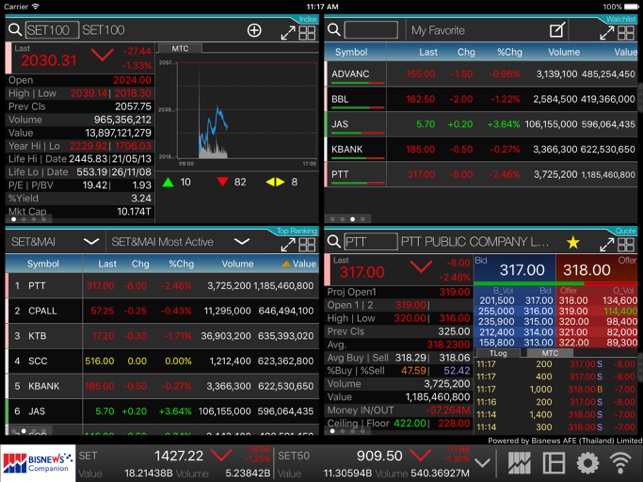Tap the Bid price 317.00 box
The image size is (643, 482).
pyautogui.click(x=515, y=269)
